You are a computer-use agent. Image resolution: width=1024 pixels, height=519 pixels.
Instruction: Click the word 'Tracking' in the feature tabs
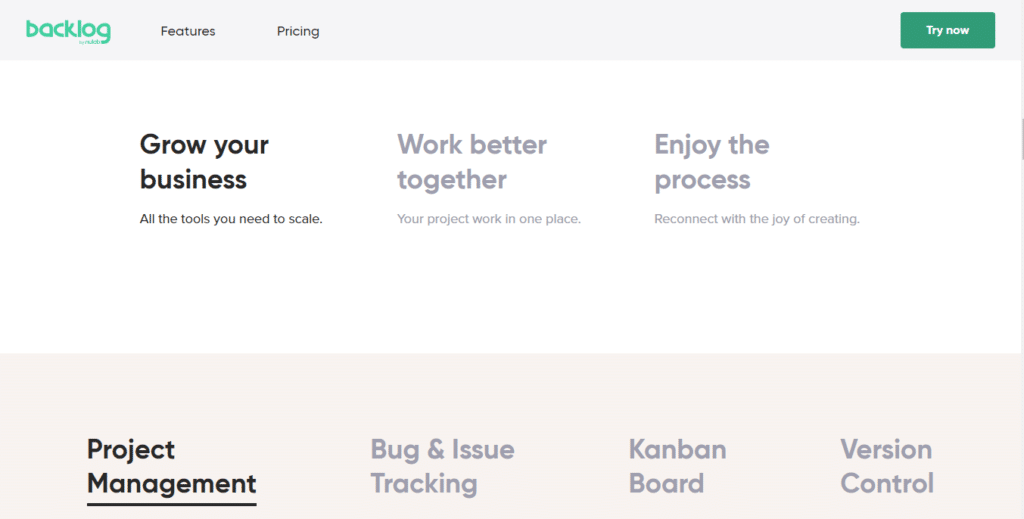pyautogui.click(x=424, y=484)
